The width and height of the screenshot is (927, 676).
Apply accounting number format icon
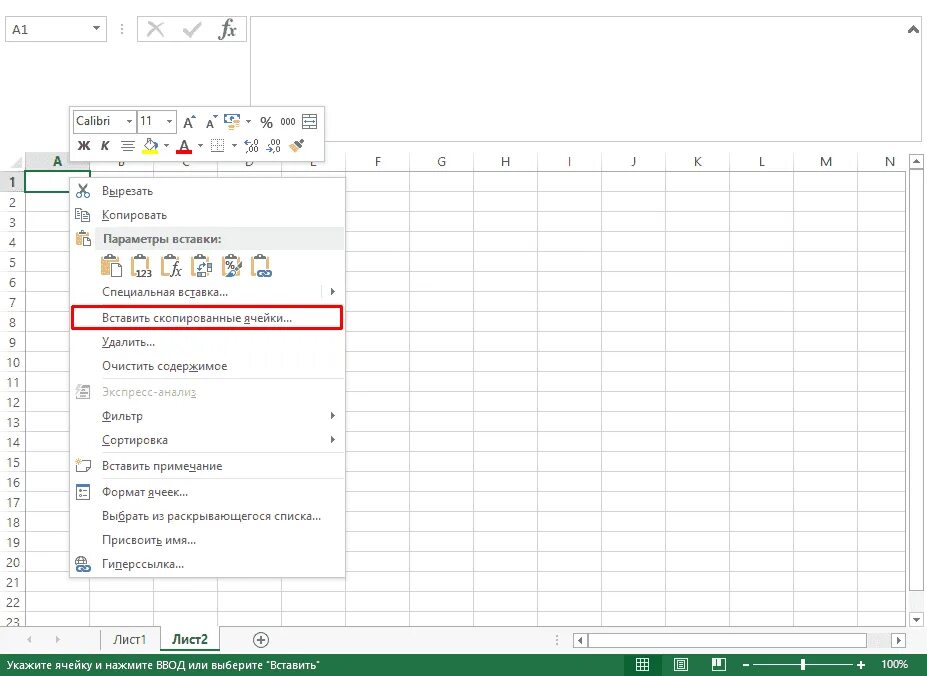[231, 121]
